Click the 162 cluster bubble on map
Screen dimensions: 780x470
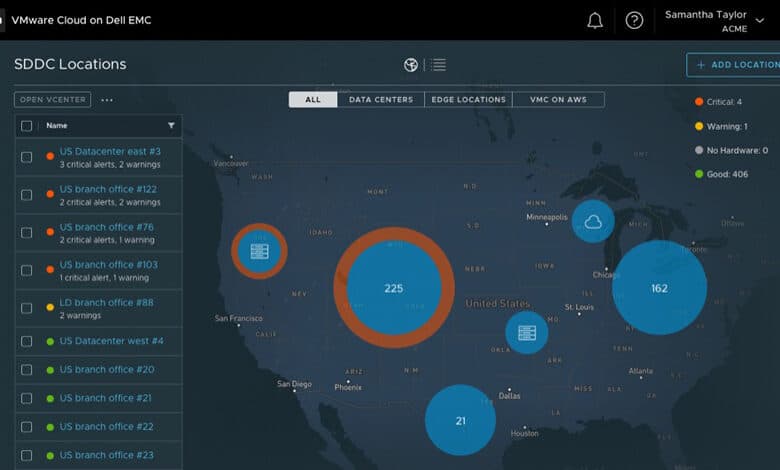659,288
